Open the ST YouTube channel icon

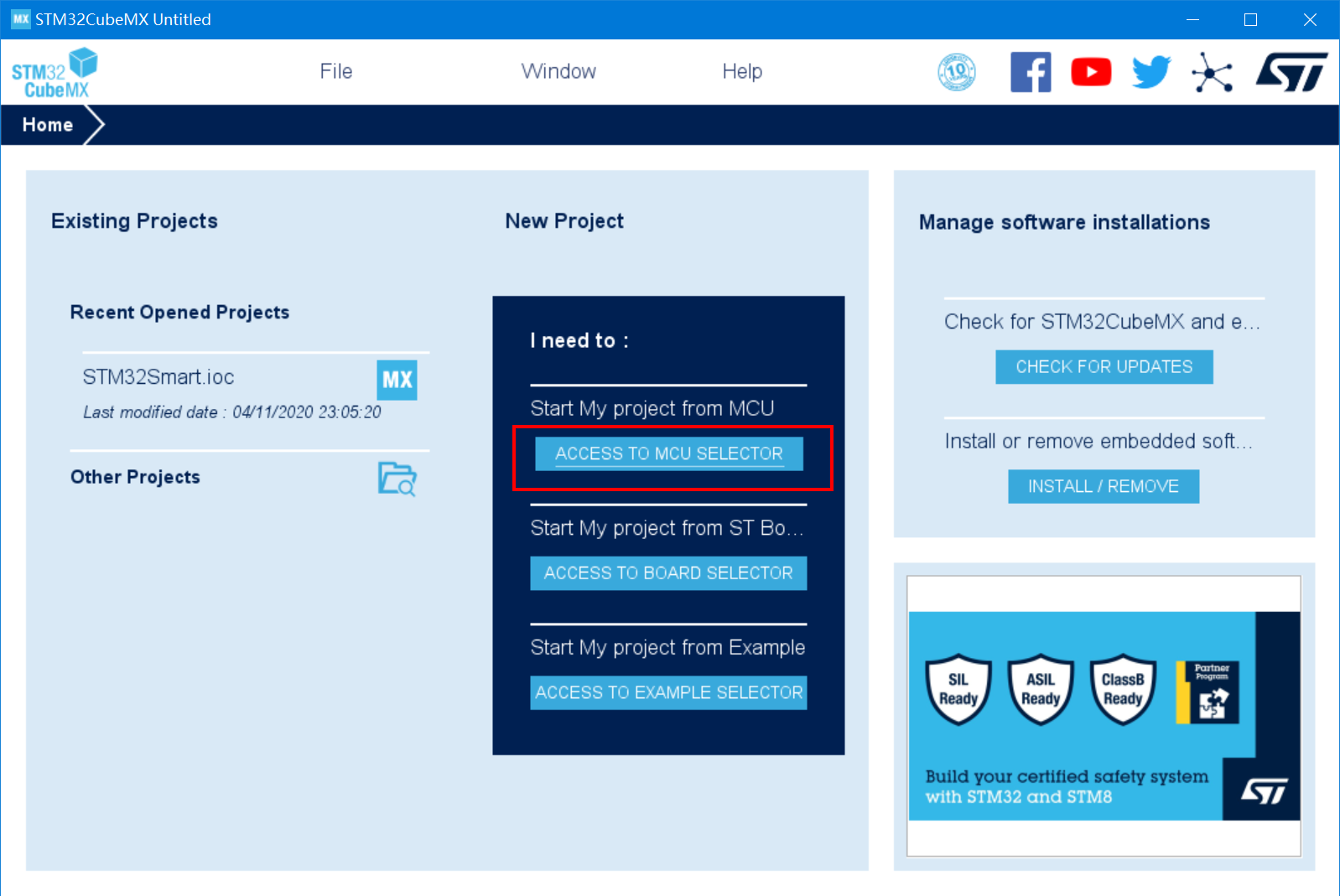1091,72
